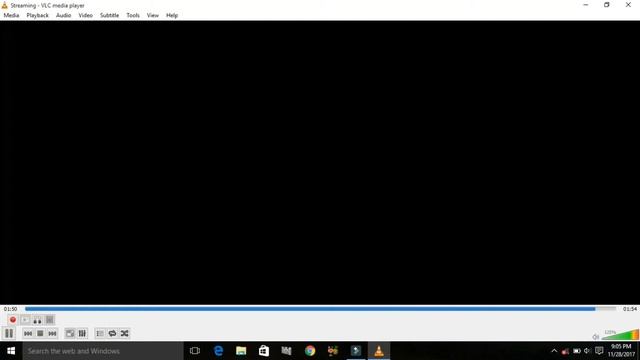Open the Help menu
640x360 pixels.
tap(172, 15)
